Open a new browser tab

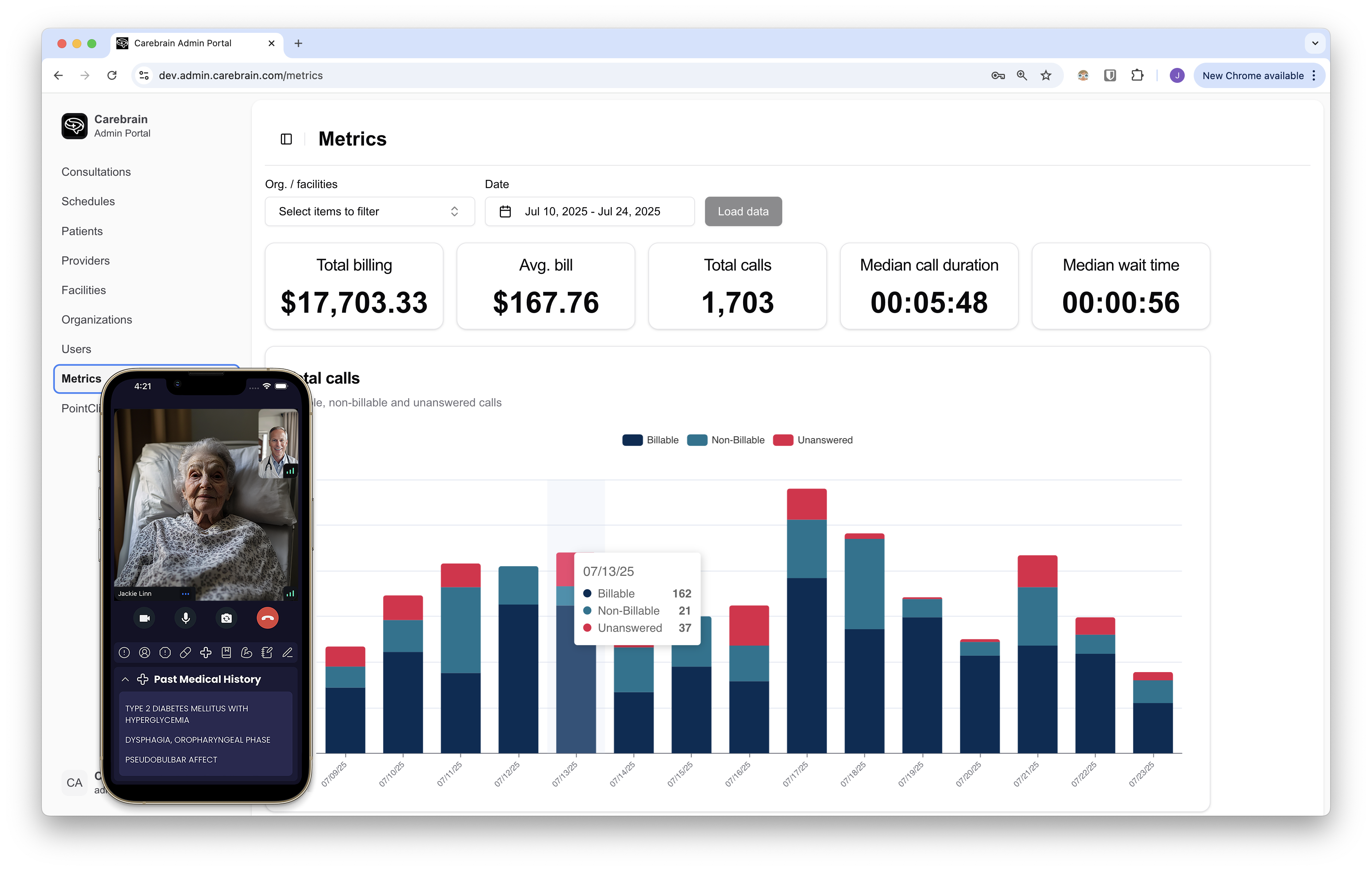tap(298, 43)
